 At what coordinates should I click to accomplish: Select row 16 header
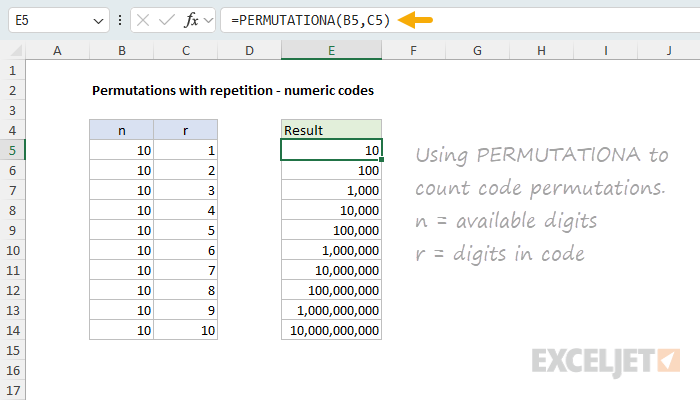[12, 371]
